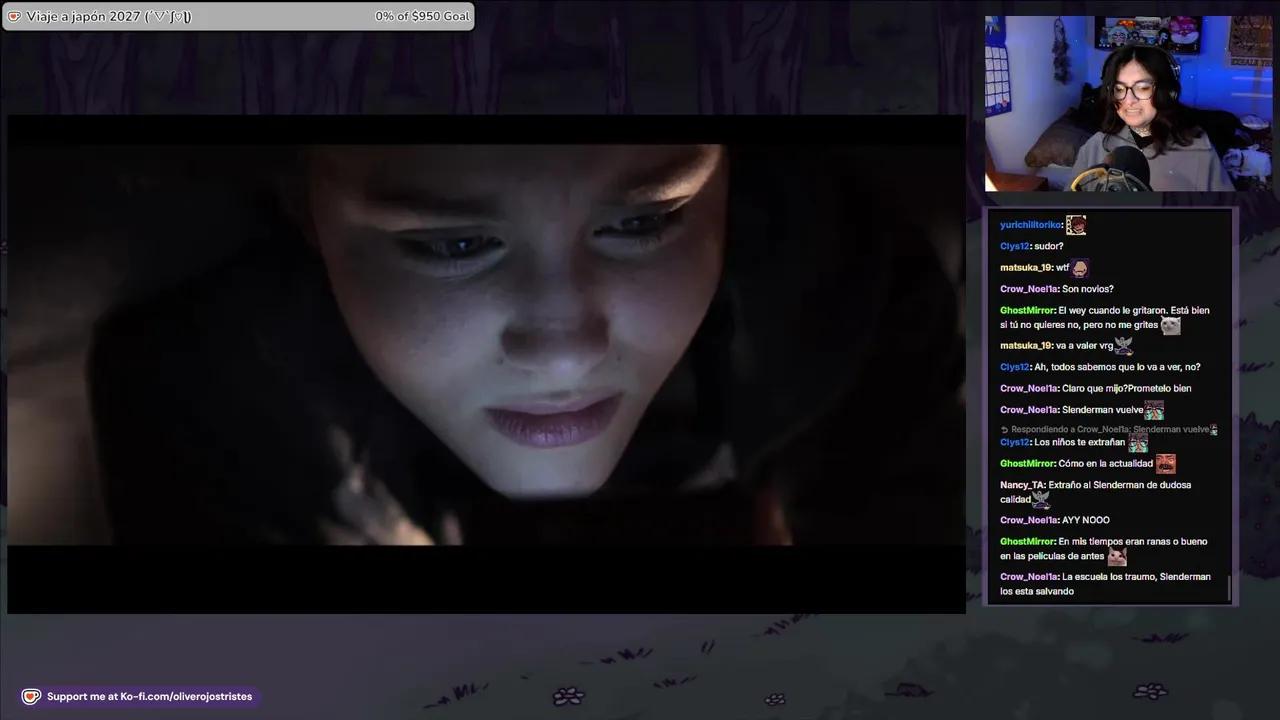Click the reply arrow icon in the Respondiendo line
This screenshot has width=1280, height=720.
pyautogui.click(x=1003, y=429)
